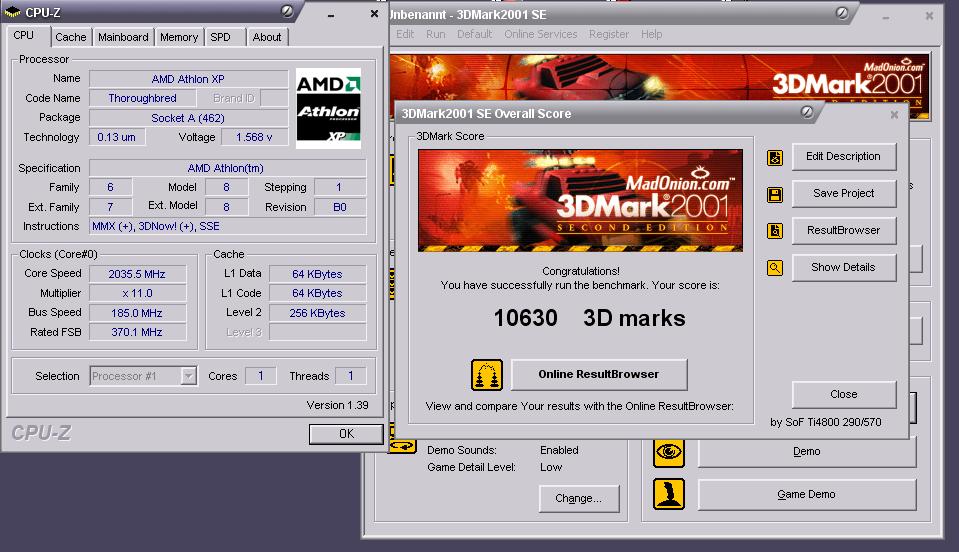
Task: Select the CPU tab
Action: [x=24, y=35]
